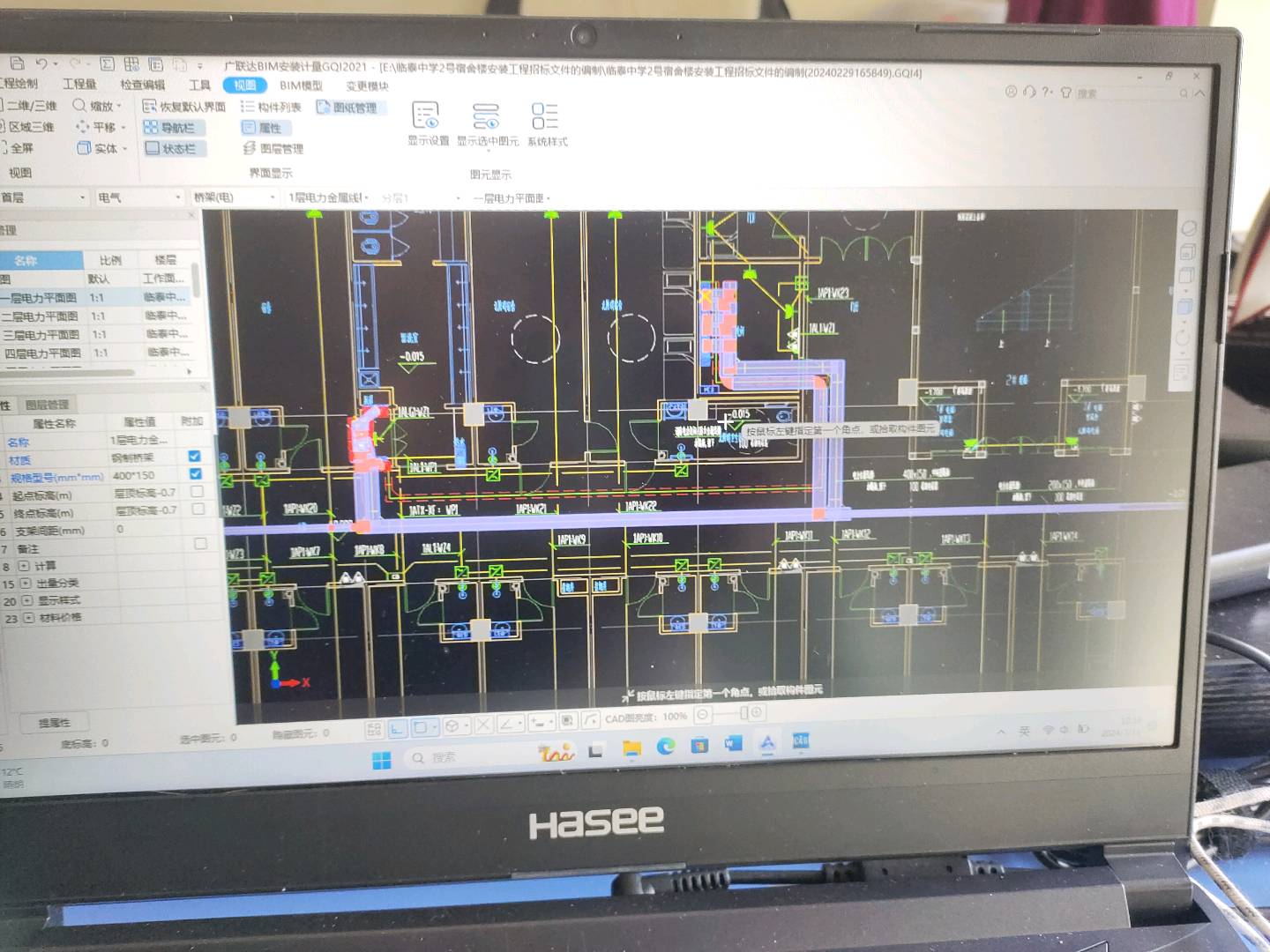Open 图层管理 layer management from ribbon

pos(273,149)
